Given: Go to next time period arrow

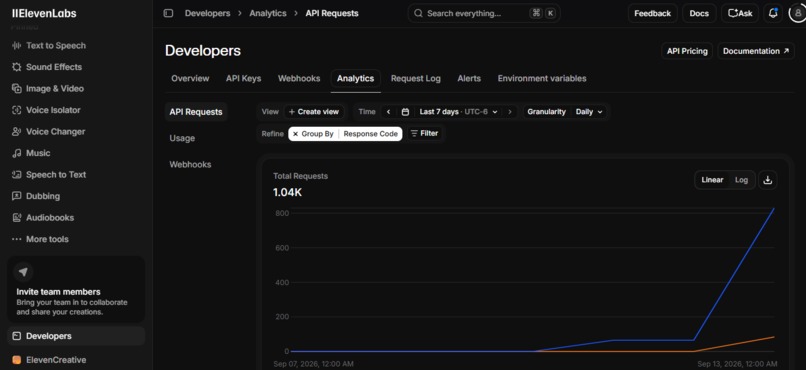Looking at the screenshot, I should (510, 112).
